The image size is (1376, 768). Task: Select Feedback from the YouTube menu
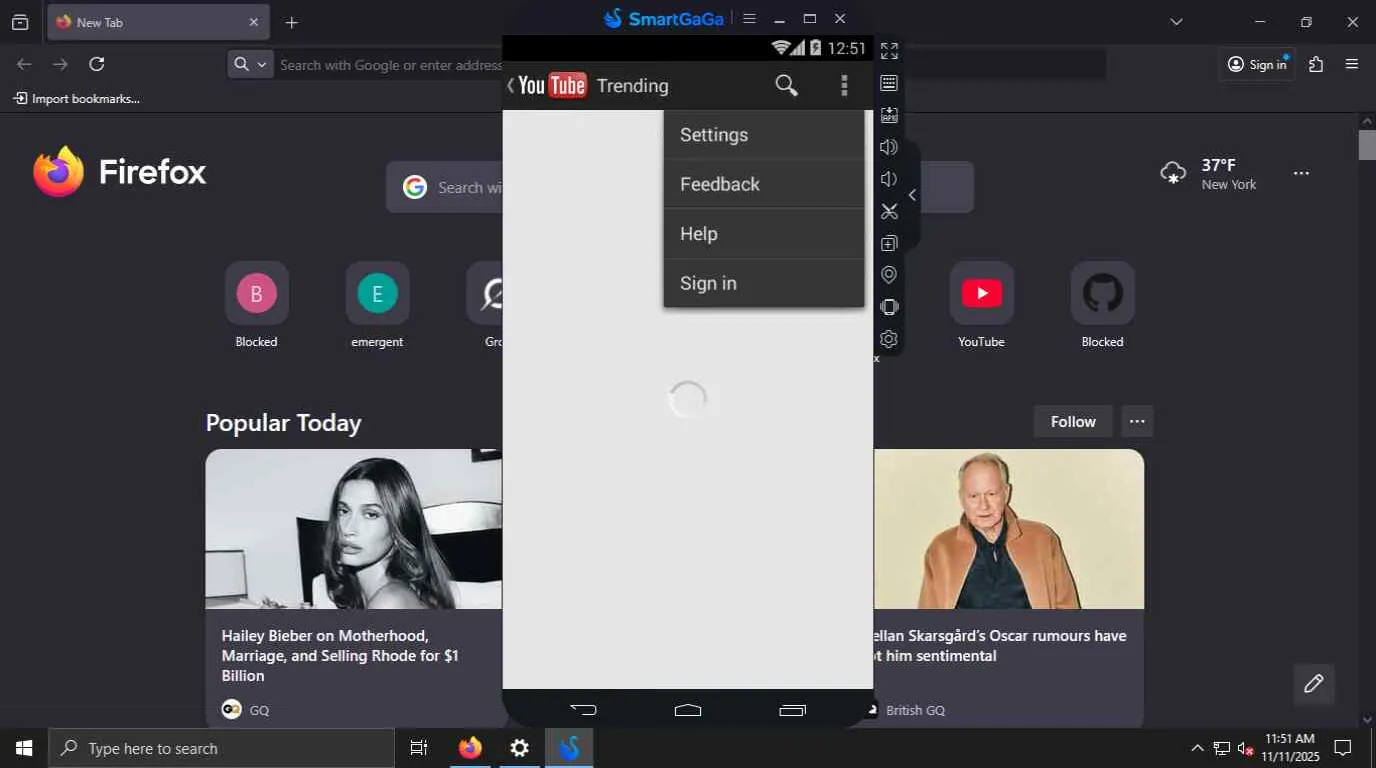click(x=764, y=184)
